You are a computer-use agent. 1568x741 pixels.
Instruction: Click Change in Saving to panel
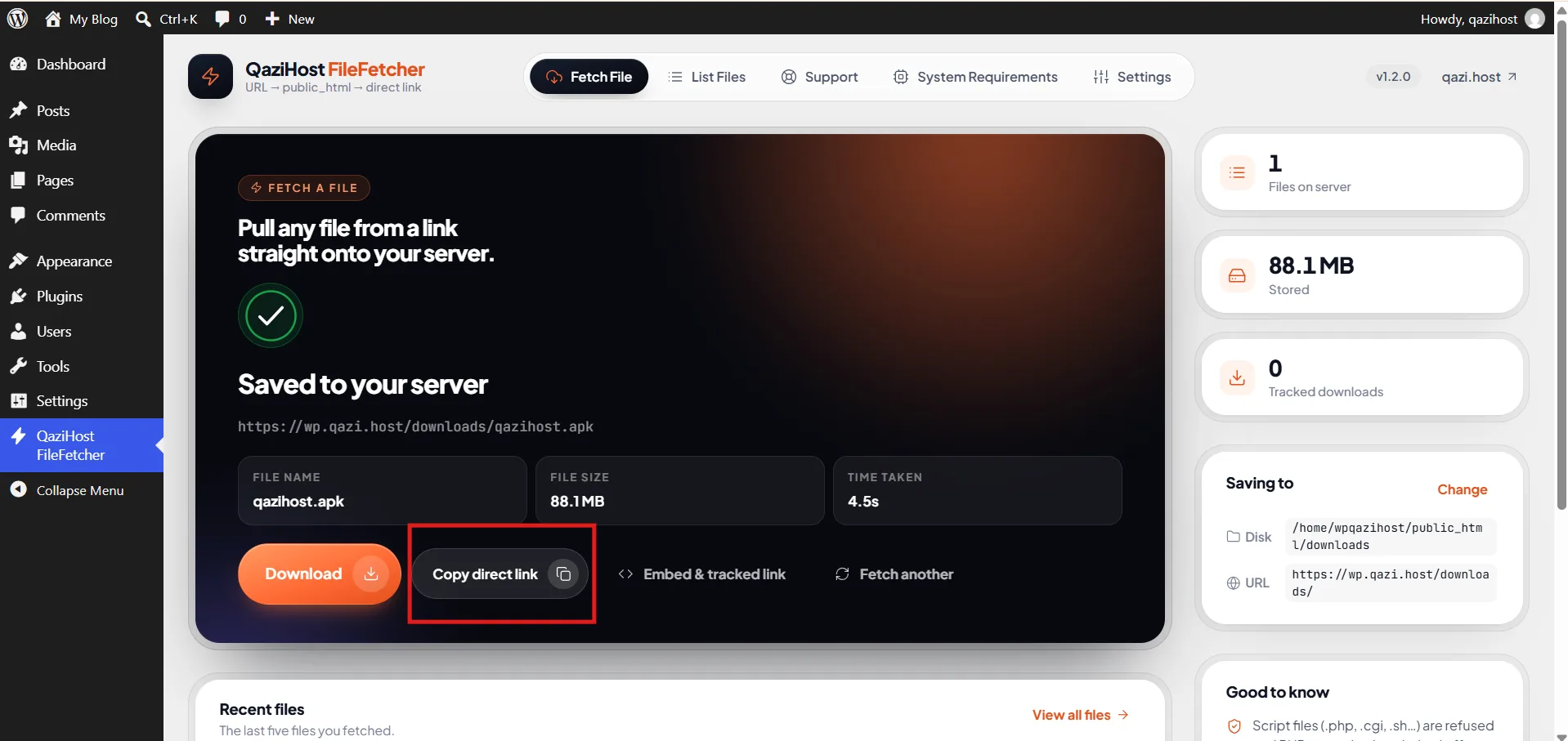1462,489
